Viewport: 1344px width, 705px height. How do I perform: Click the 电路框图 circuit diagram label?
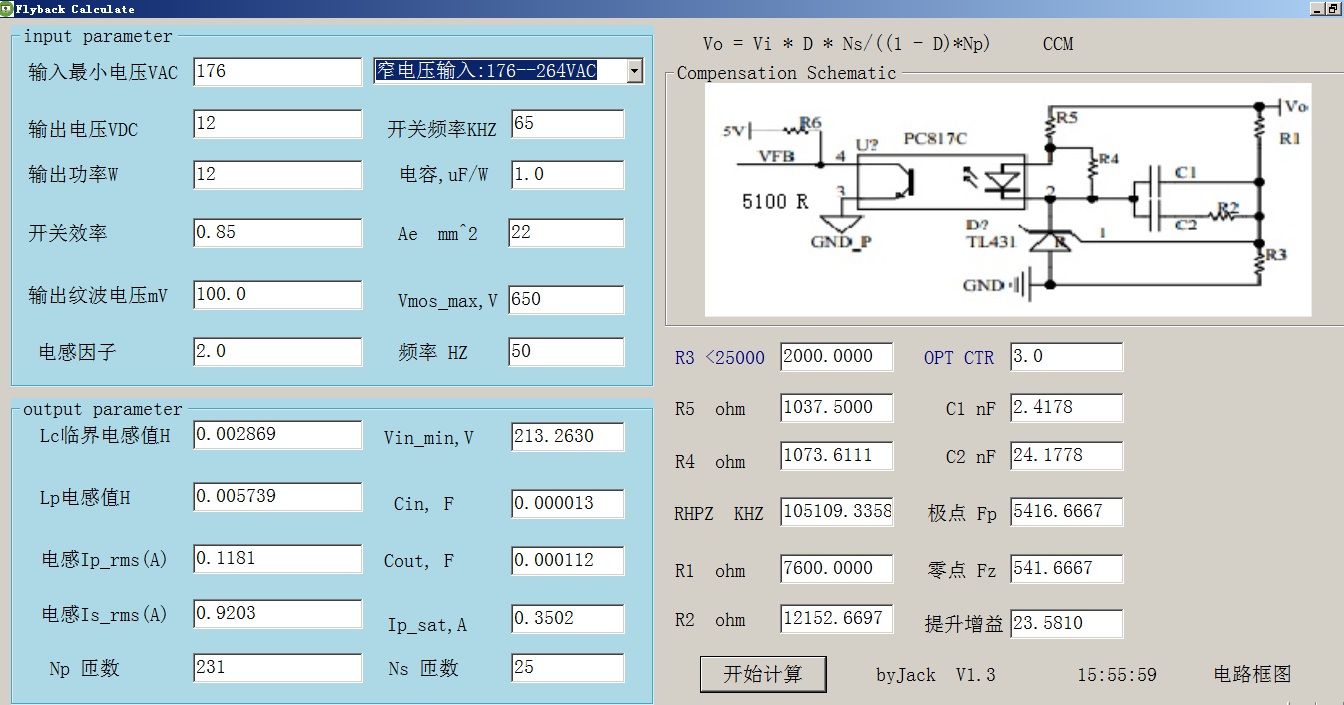tap(1252, 674)
